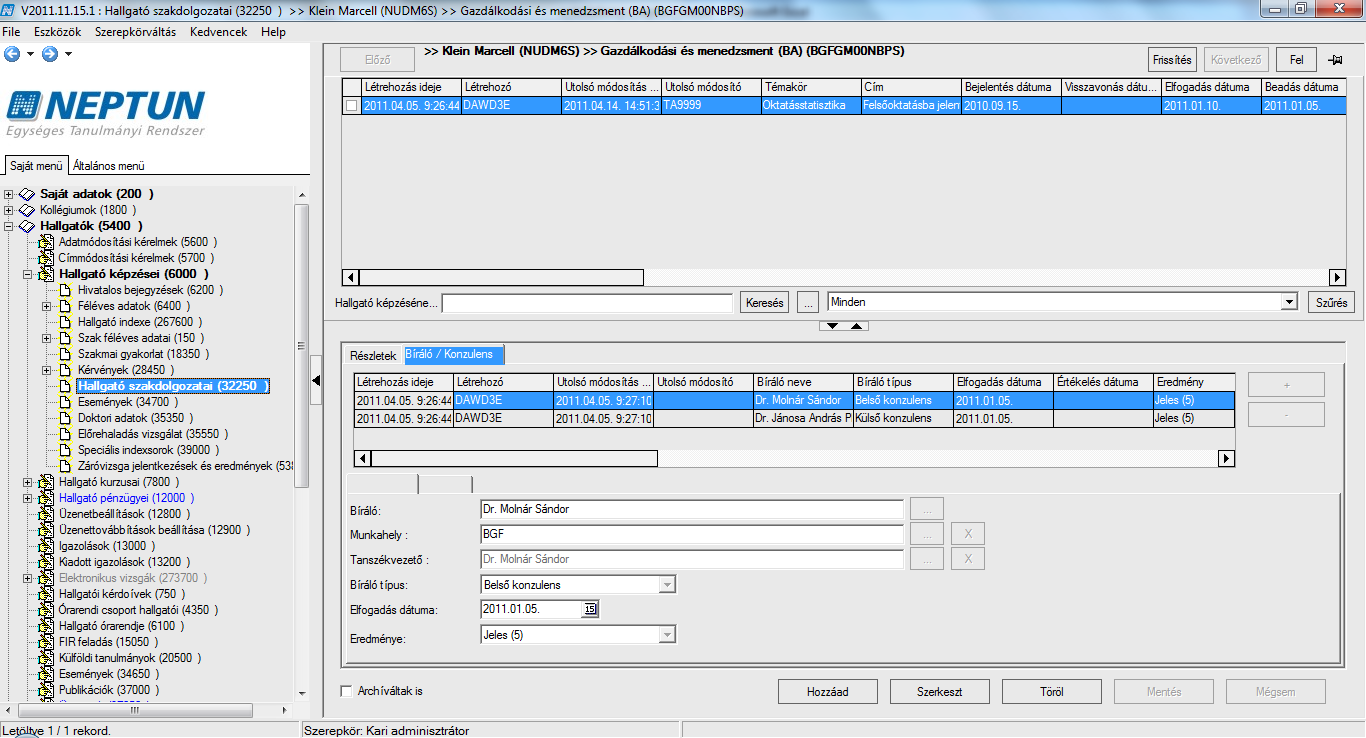This screenshot has height=738, width=1366.
Task: Click the Töröl button
Action: (1051, 691)
